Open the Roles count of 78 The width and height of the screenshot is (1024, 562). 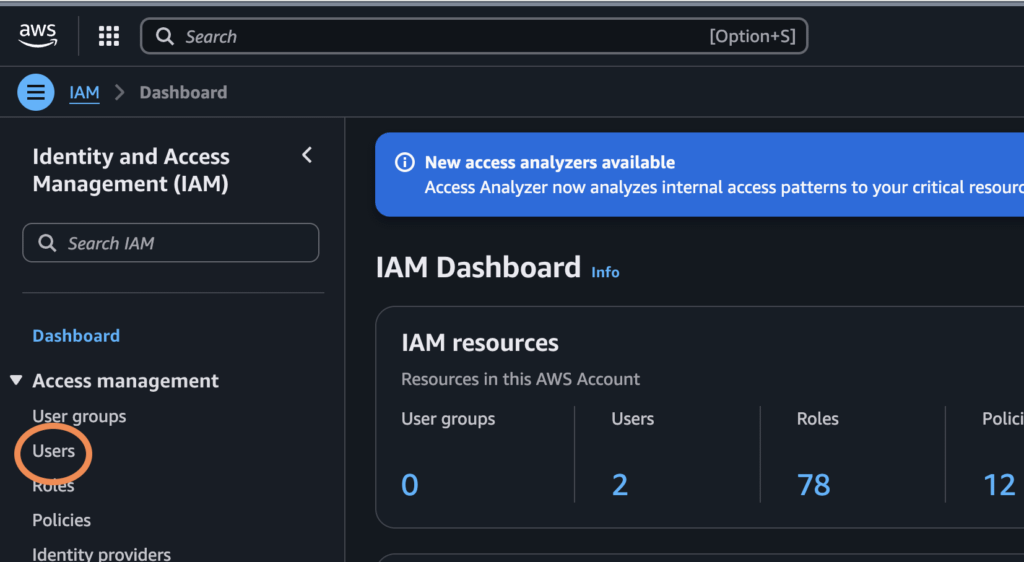pyautogui.click(x=813, y=485)
